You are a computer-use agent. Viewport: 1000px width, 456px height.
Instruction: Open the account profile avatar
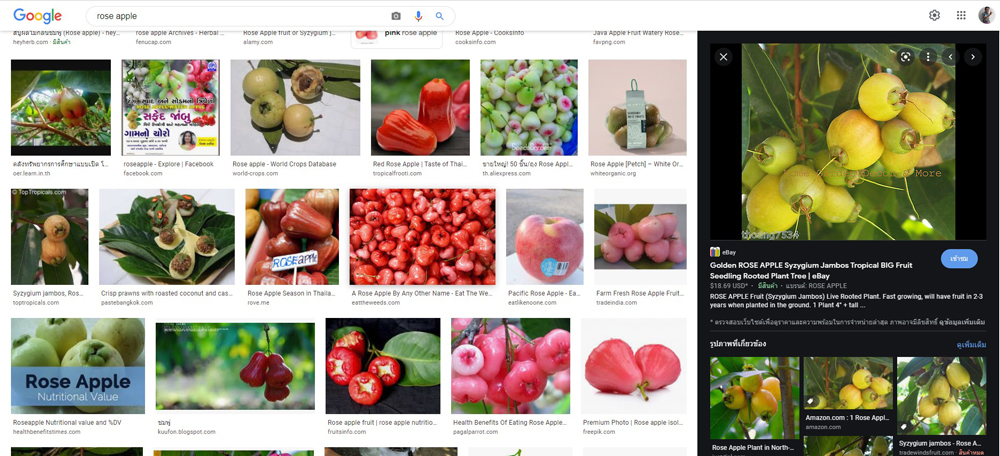pos(986,15)
